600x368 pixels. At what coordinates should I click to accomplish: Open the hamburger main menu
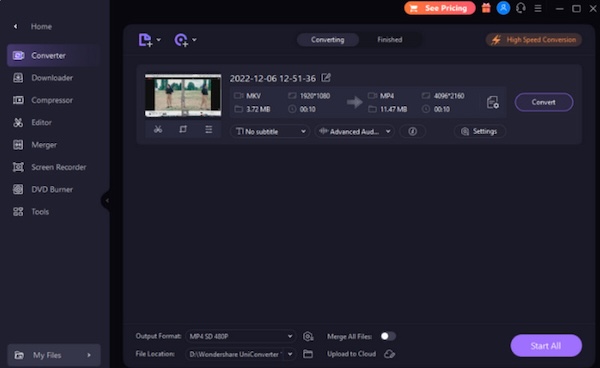(x=538, y=8)
